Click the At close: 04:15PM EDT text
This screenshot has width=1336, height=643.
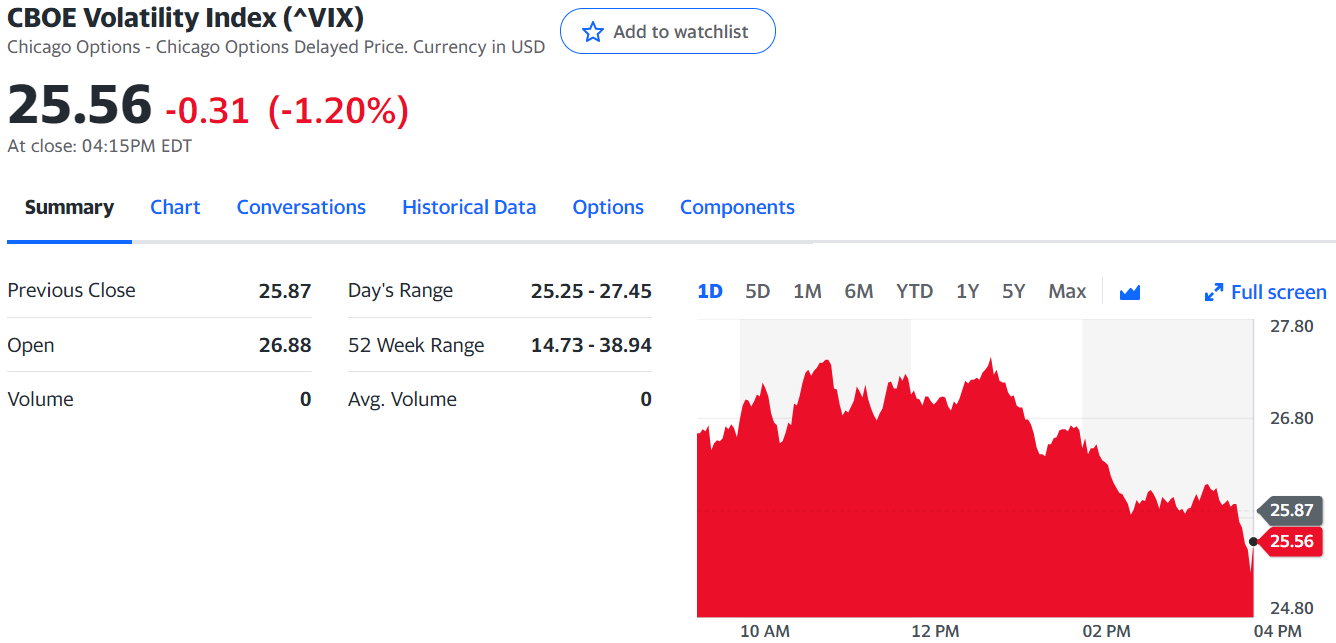click(99, 146)
